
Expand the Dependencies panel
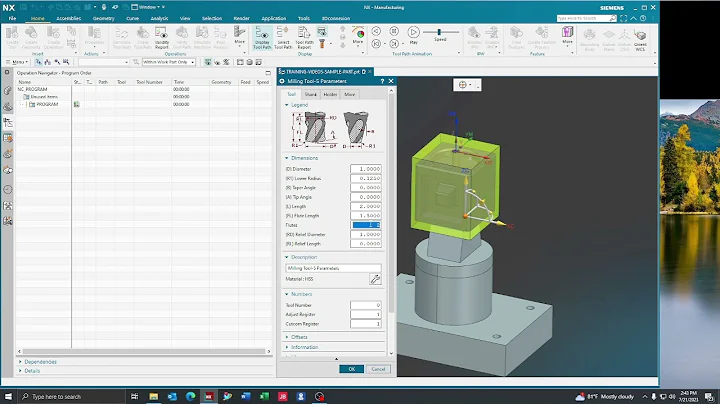click(x=20, y=362)
